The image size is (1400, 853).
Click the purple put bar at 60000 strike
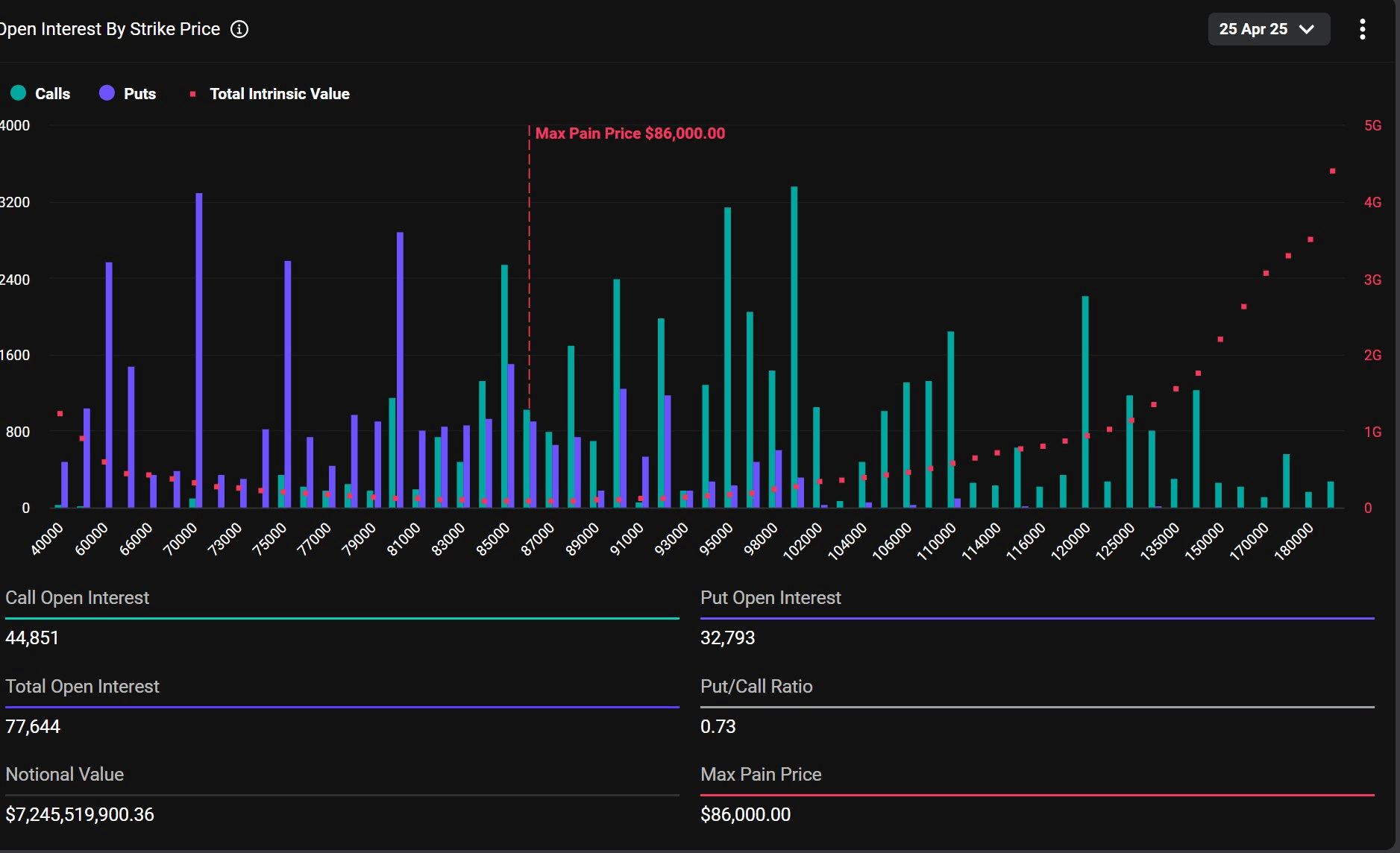coord(109,384)
